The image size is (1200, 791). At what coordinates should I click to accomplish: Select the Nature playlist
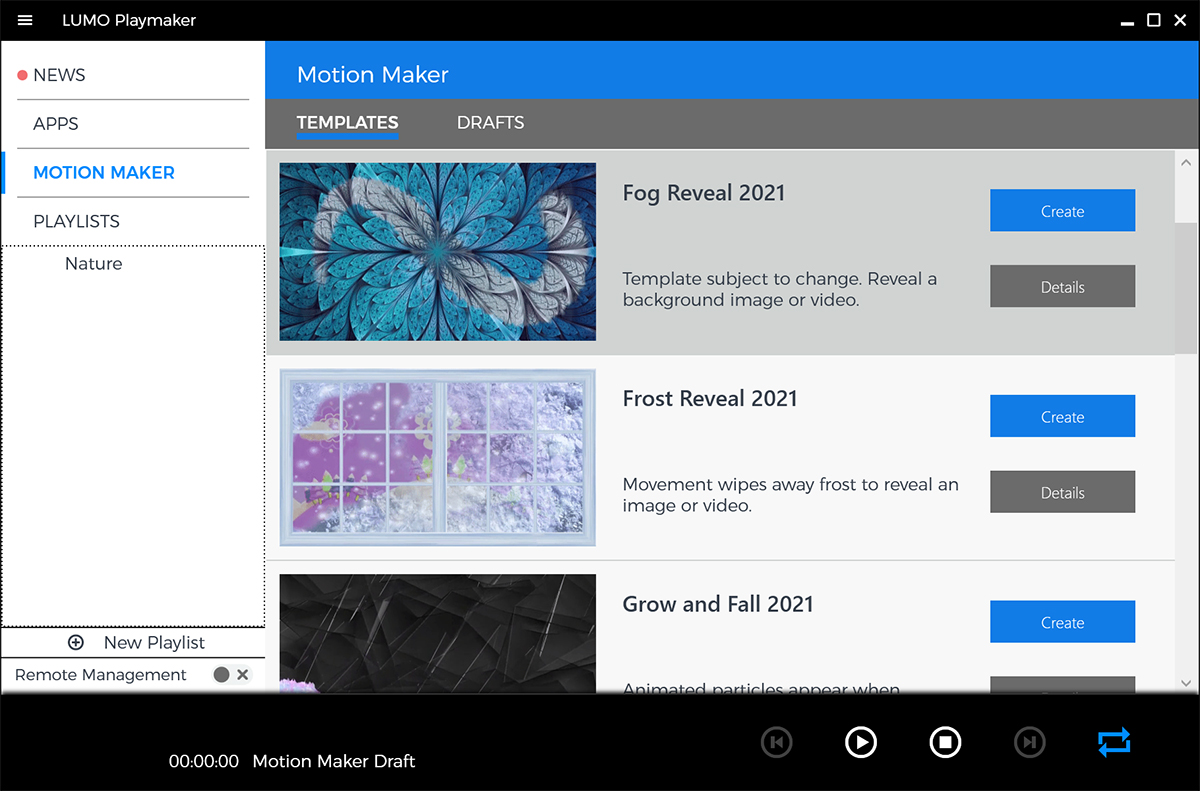point(94,264)
